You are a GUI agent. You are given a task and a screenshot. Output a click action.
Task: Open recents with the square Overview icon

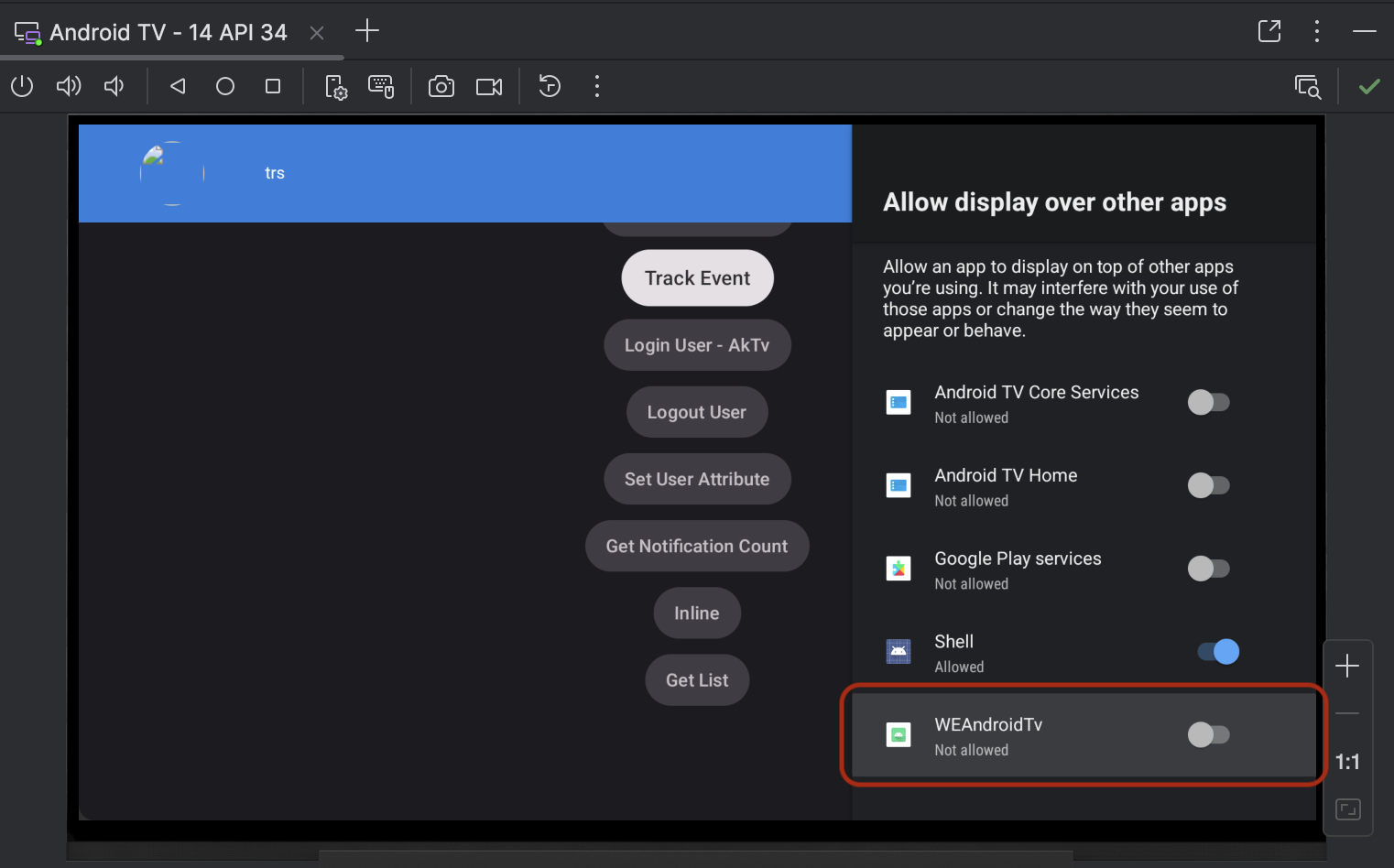tap(273, 86)
